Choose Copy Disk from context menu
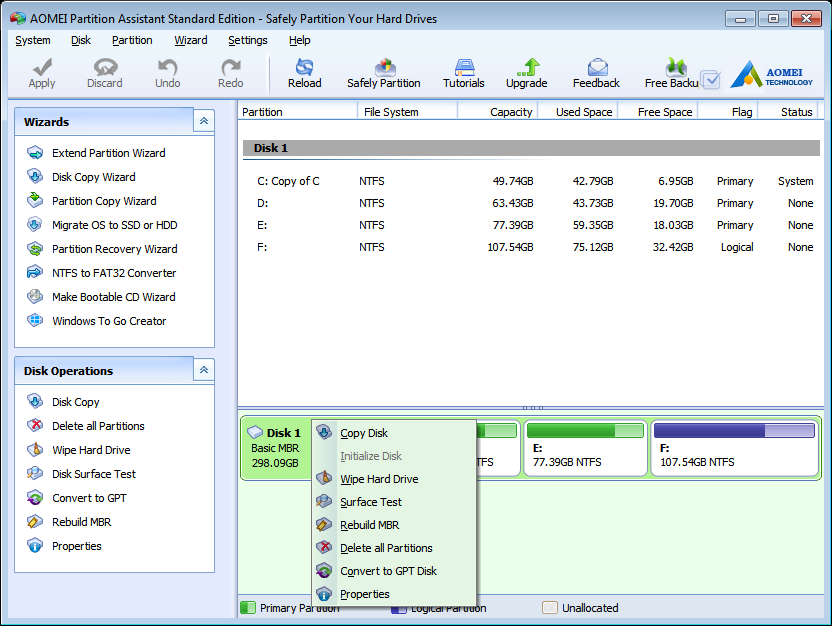 (394, 433)
